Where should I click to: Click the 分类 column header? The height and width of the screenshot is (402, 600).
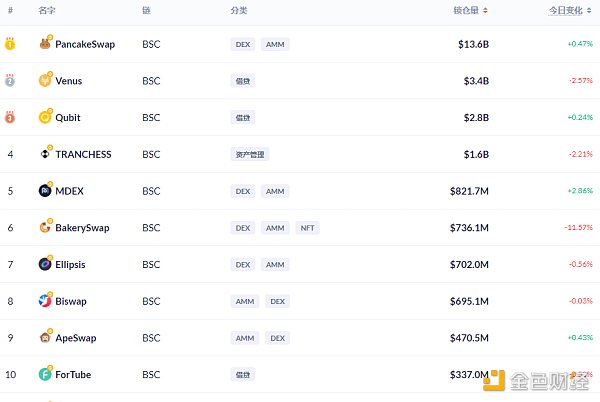tap(238, 10)
